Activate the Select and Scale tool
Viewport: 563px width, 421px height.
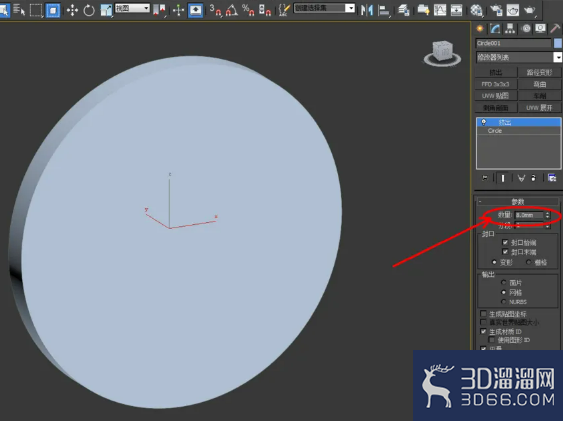coord(106,10)
